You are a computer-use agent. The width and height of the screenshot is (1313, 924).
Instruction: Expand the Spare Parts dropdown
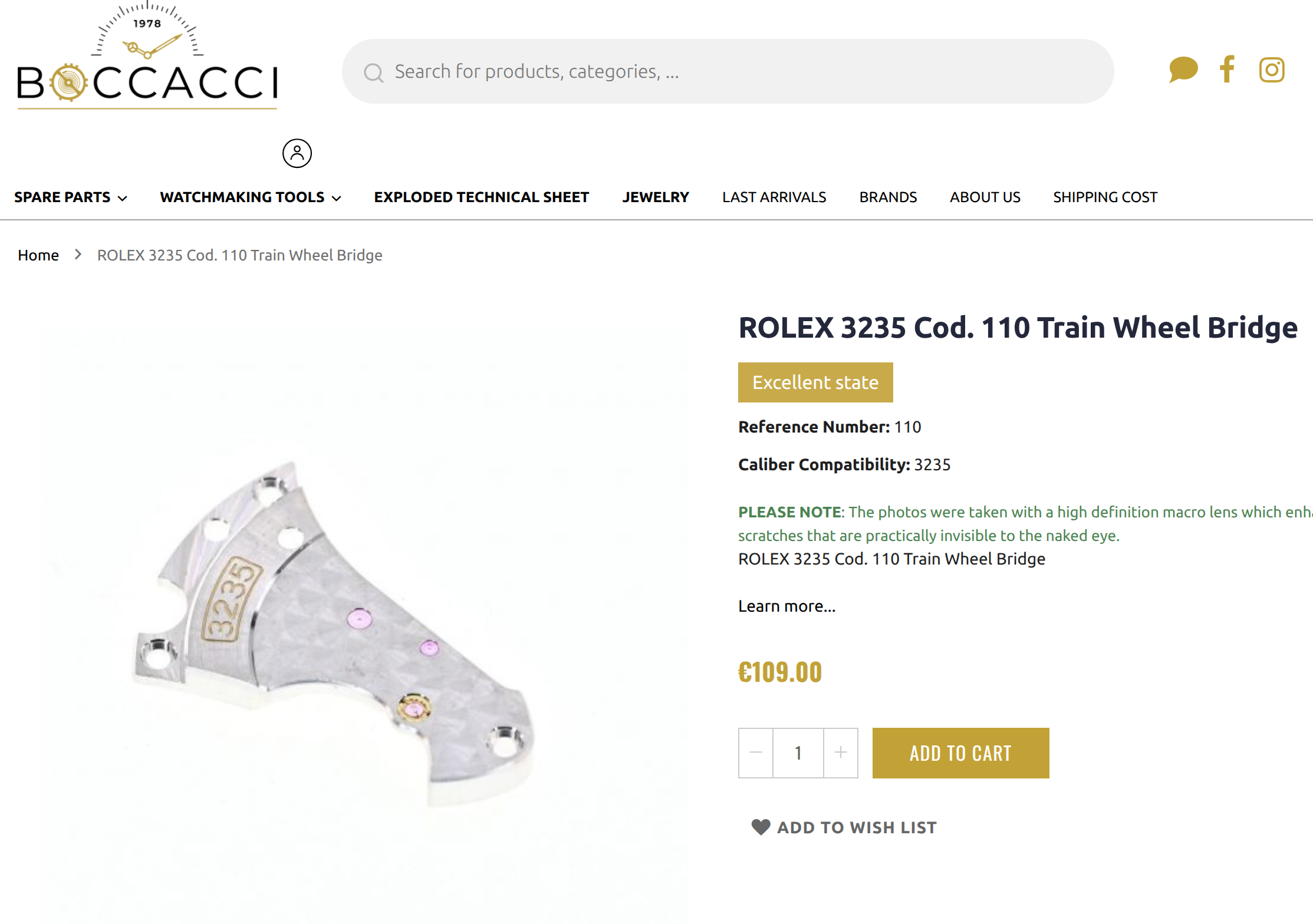[x=71, y=197]
